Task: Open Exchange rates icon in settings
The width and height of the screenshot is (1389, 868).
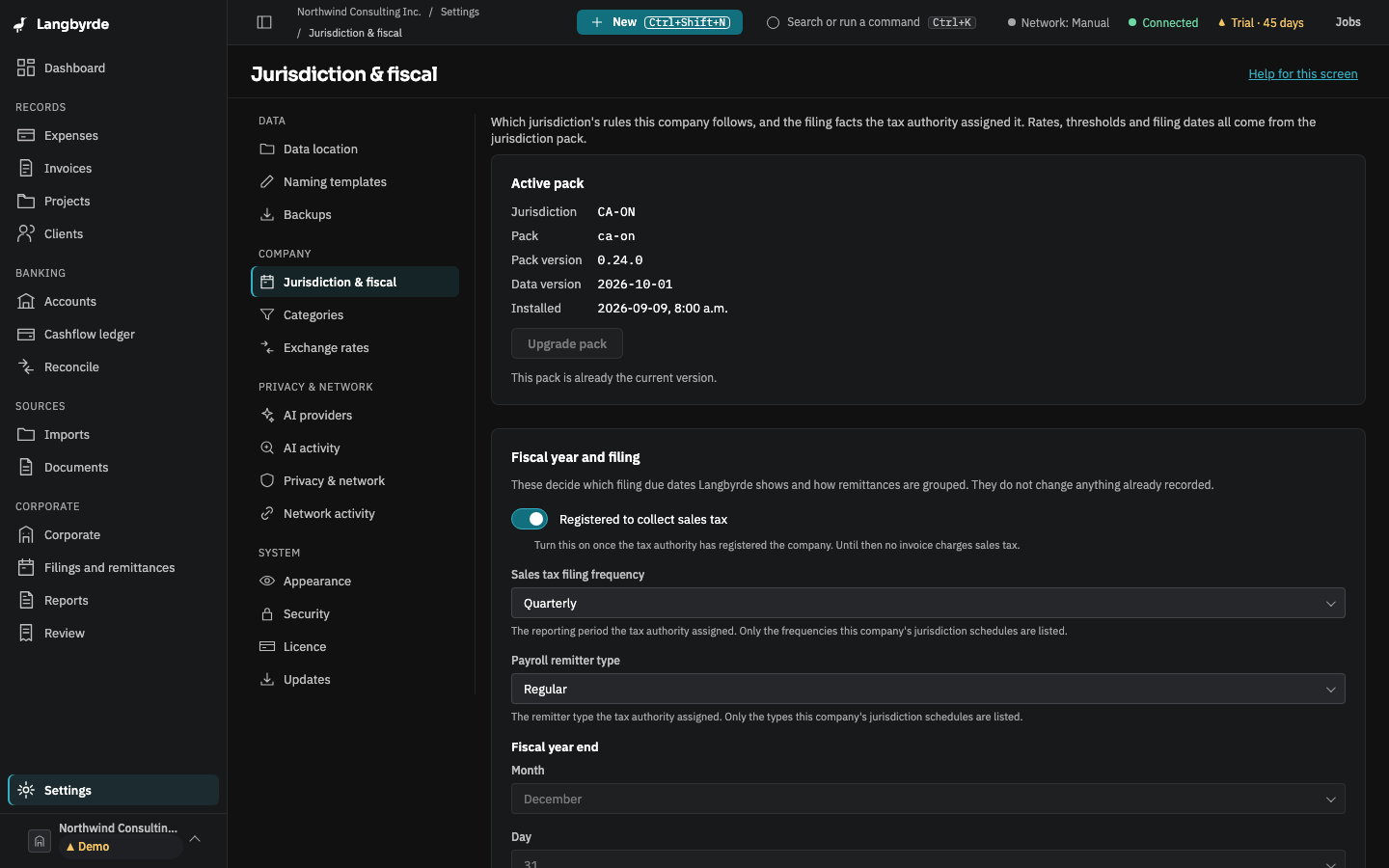Action: coord(267,347)
